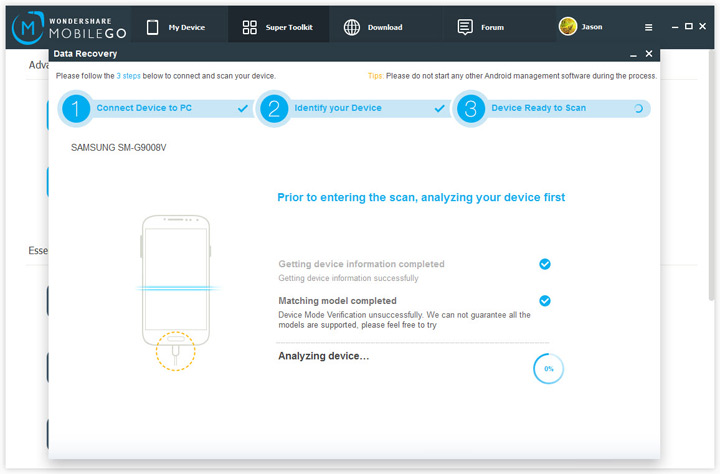Close the Data Recovery dialog

(649, 54)
